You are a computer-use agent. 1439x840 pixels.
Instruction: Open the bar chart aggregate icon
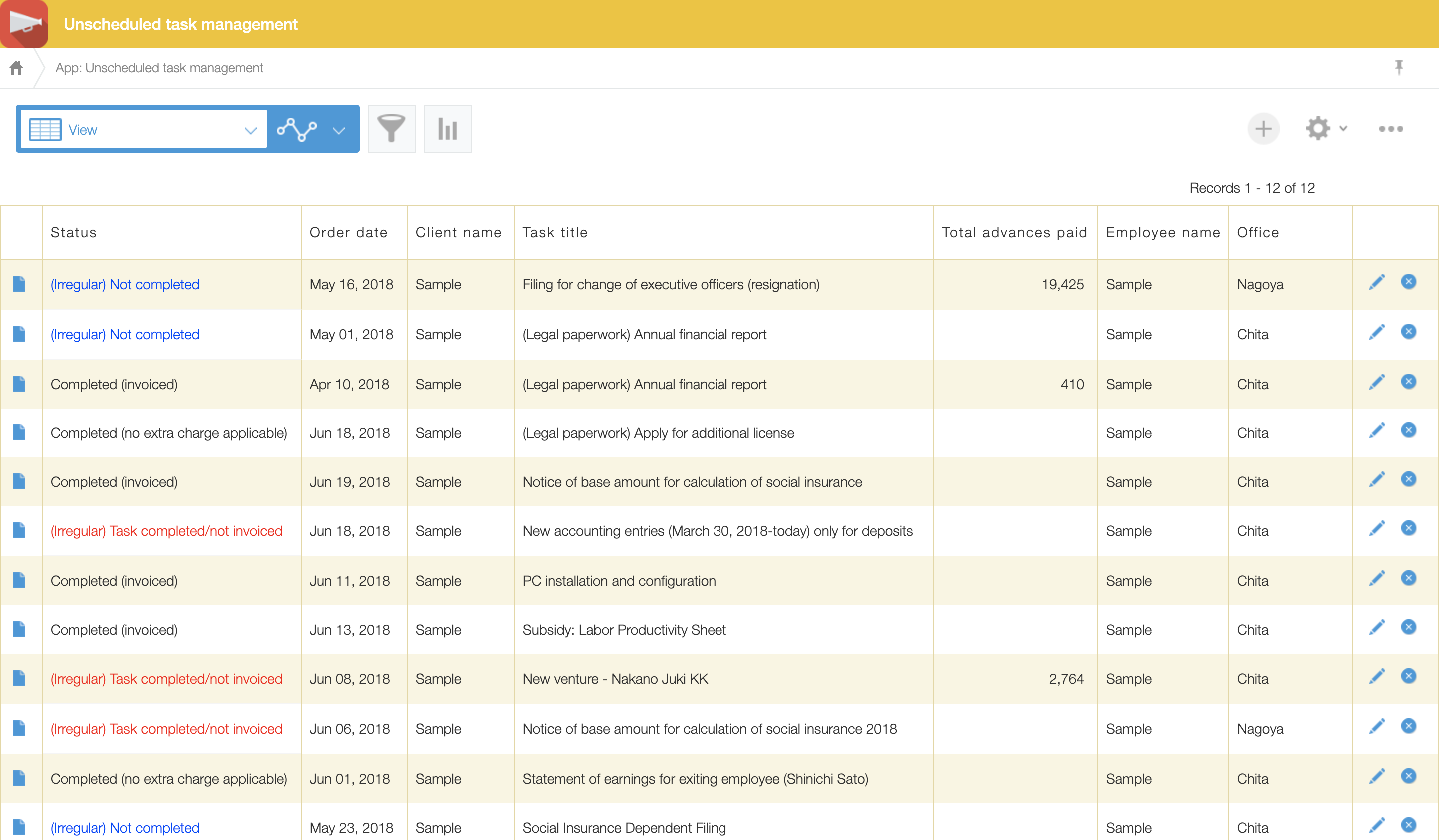coord(447,129)
